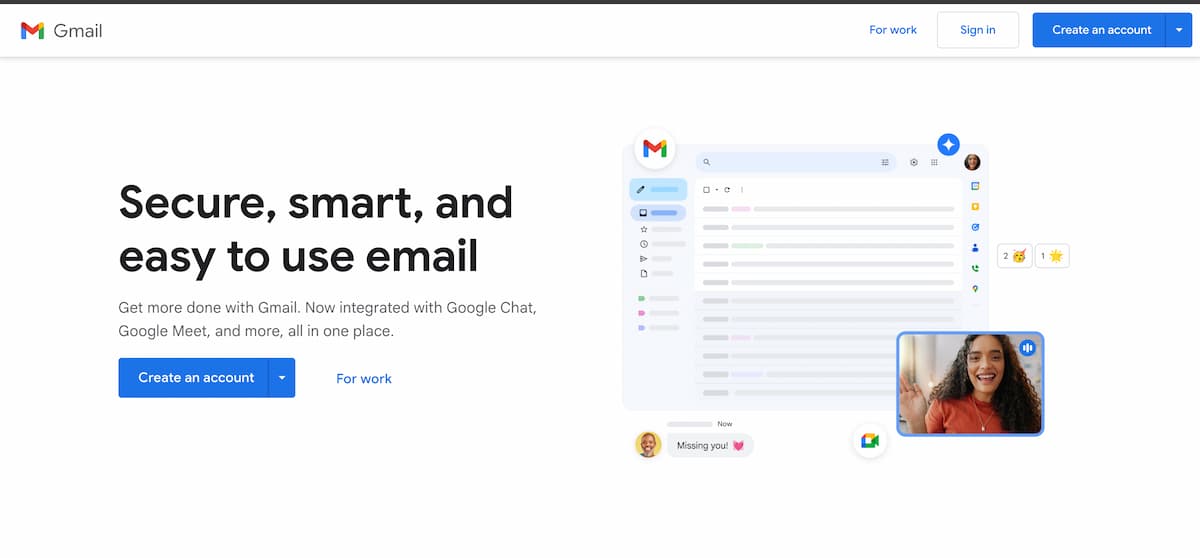Click the profile photo in mock inbox
The height and width of the screenshot is (558, 1200).
click(972, 162)
